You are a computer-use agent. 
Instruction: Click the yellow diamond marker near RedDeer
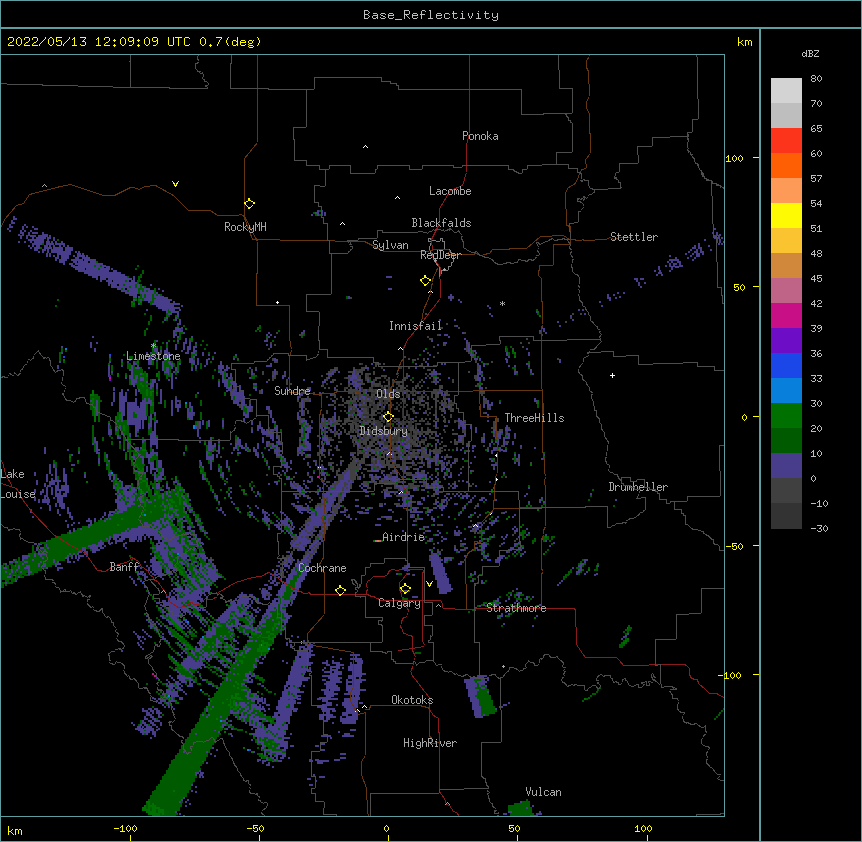(426, 281)
